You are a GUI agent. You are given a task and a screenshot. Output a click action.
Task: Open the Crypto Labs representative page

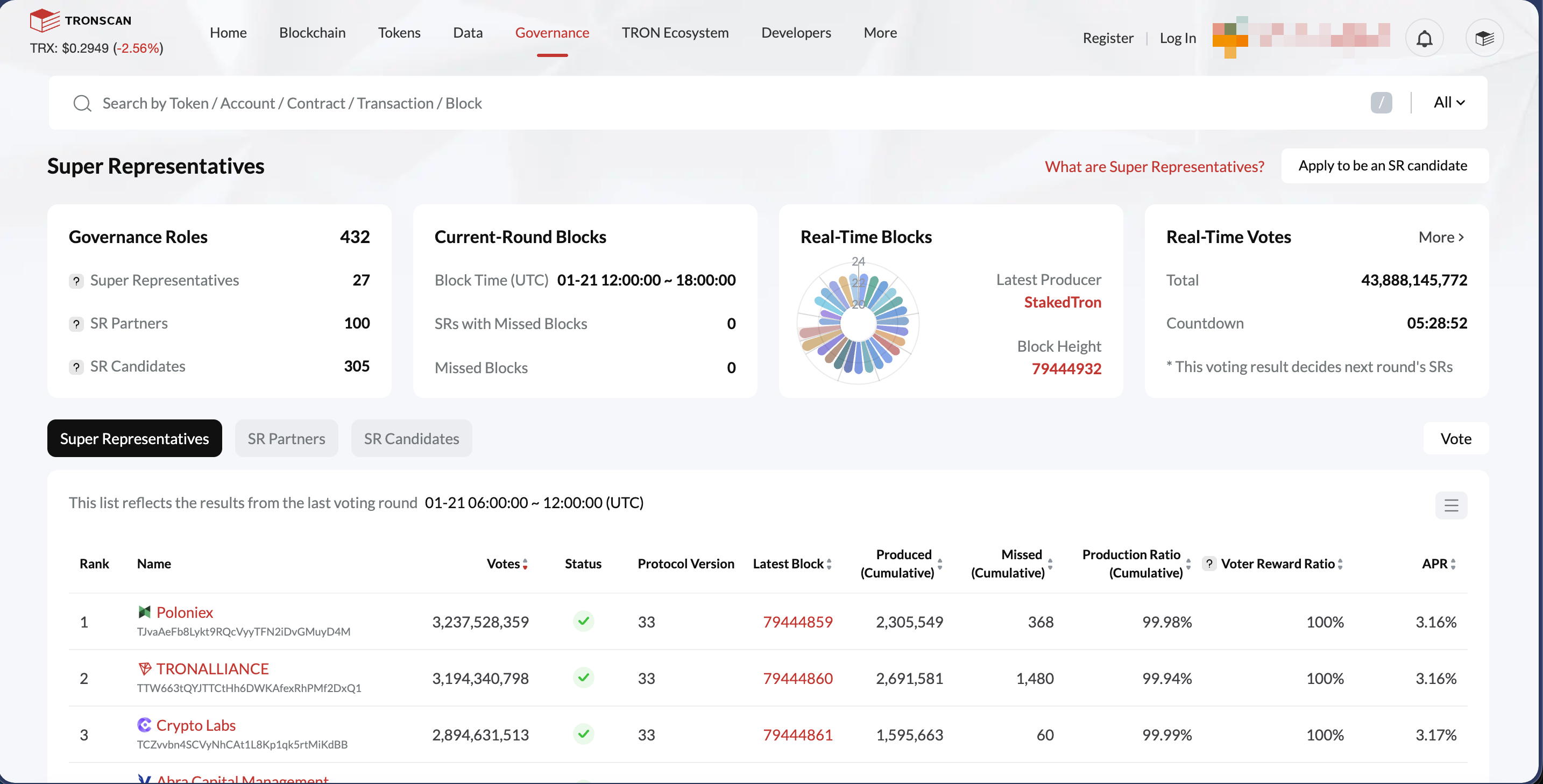pos(196,725)
